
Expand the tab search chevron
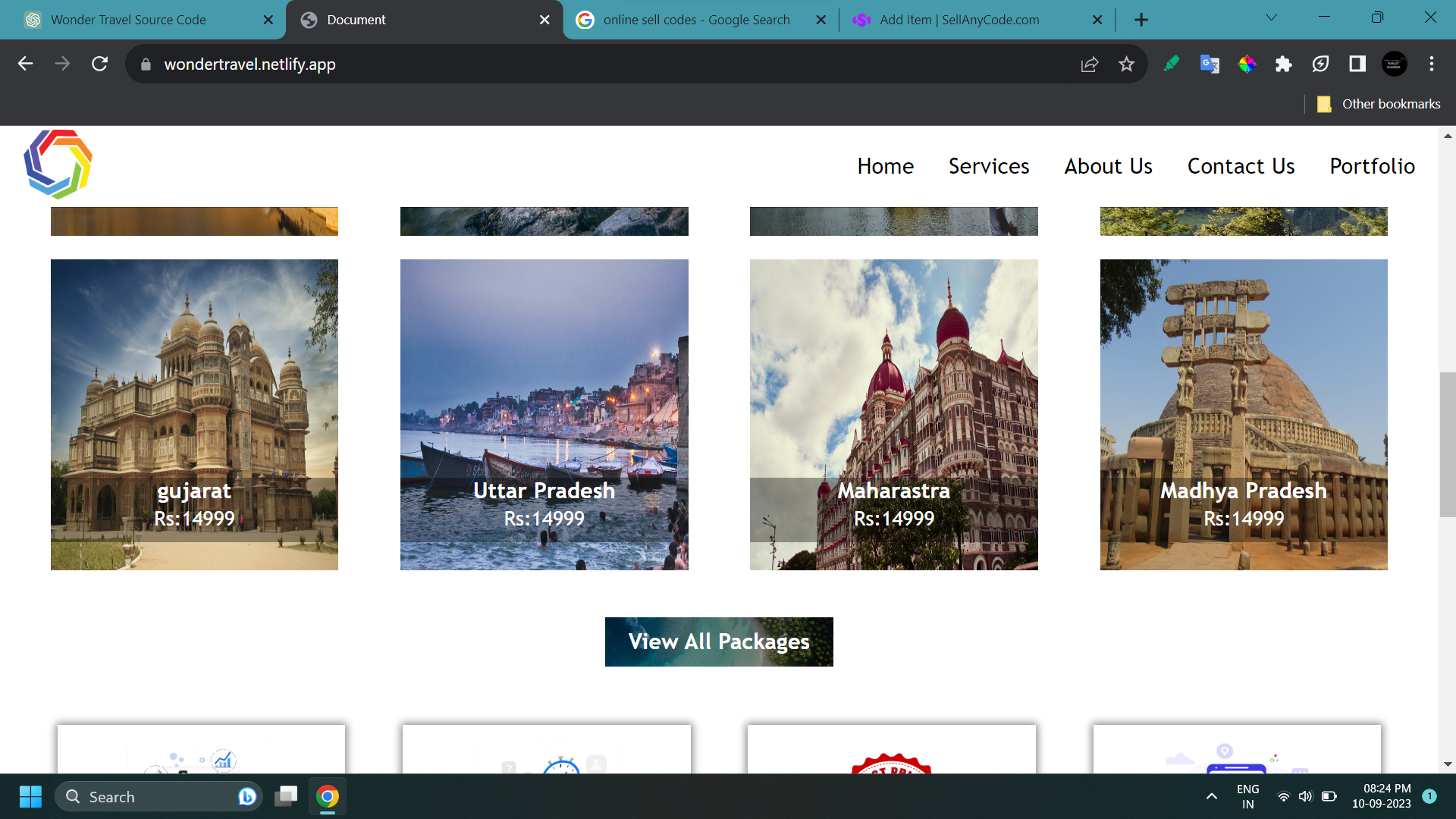tap(1271, 18)
